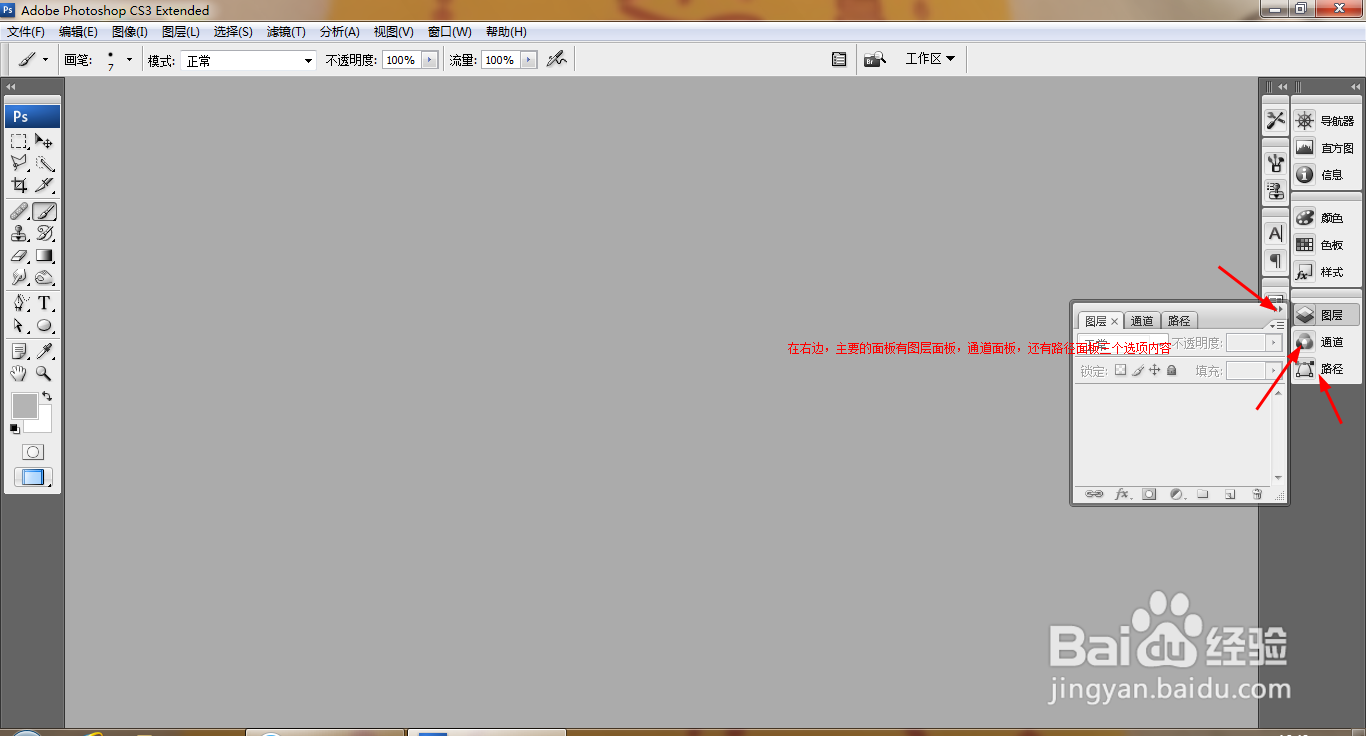Activate the Clone Stamp tool

[x=19, y=234]
